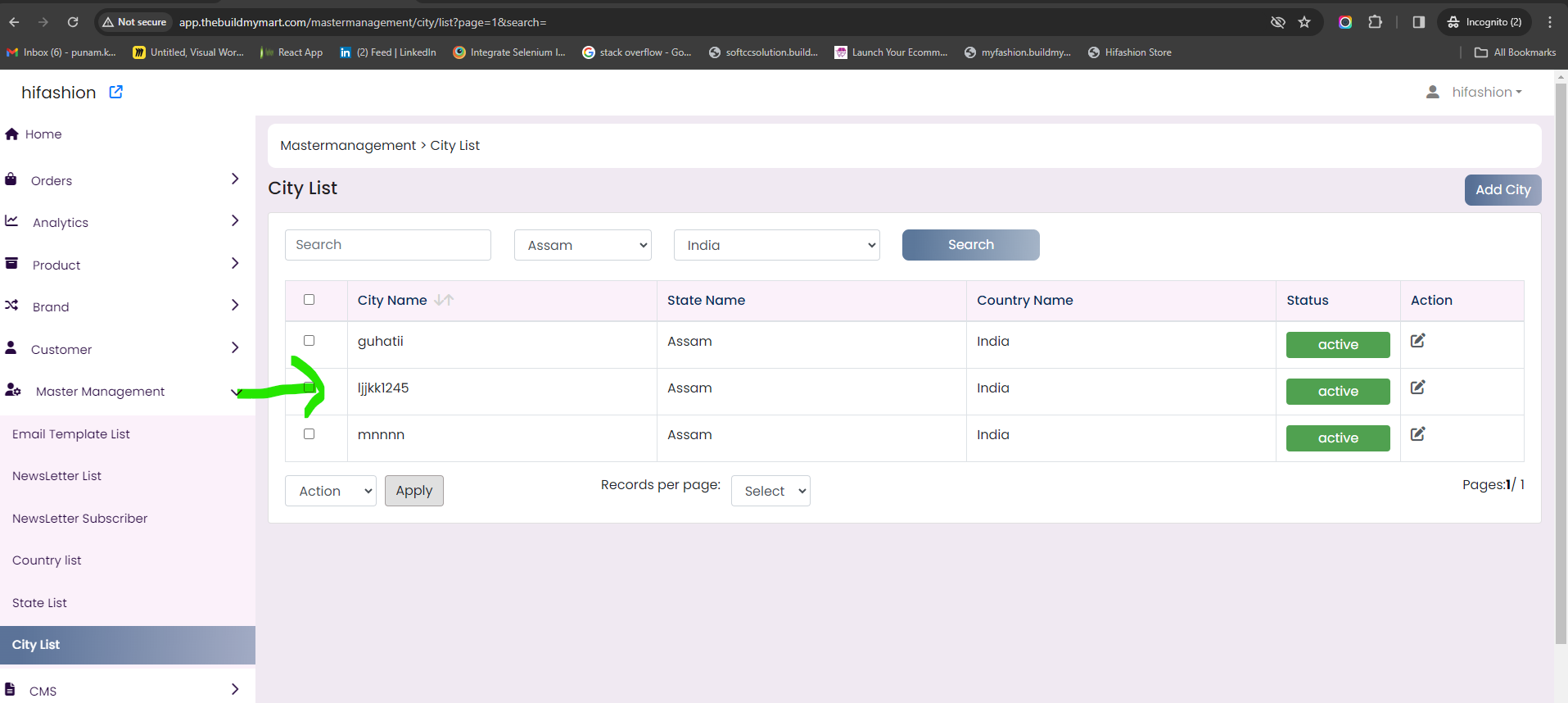Open Records per page Select dropdown
Image resolution: width=1568 pixels, height=703 pixels.
pos(770,491)
